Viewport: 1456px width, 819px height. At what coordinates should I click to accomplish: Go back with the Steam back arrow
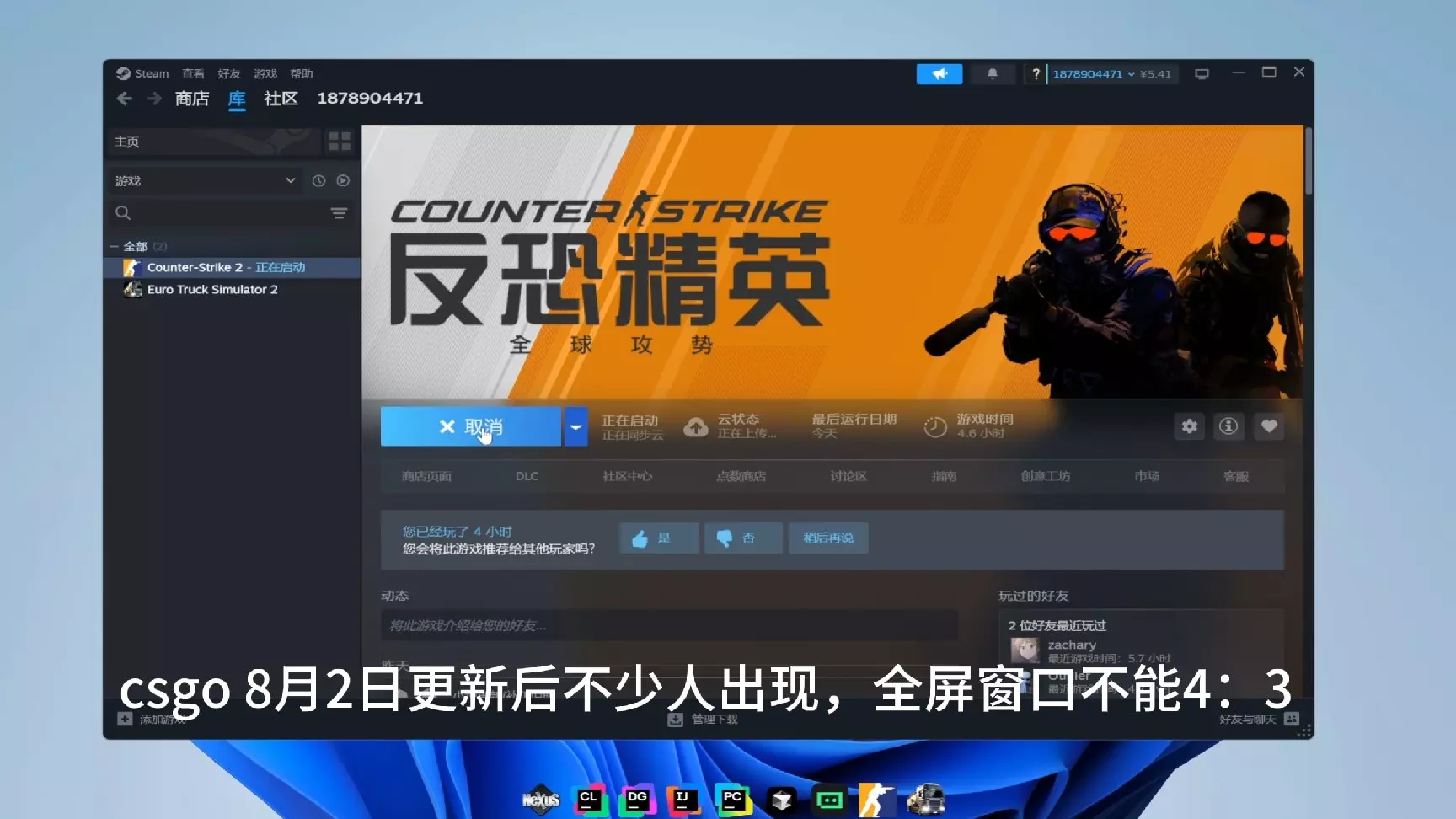[x=125, y=99]
